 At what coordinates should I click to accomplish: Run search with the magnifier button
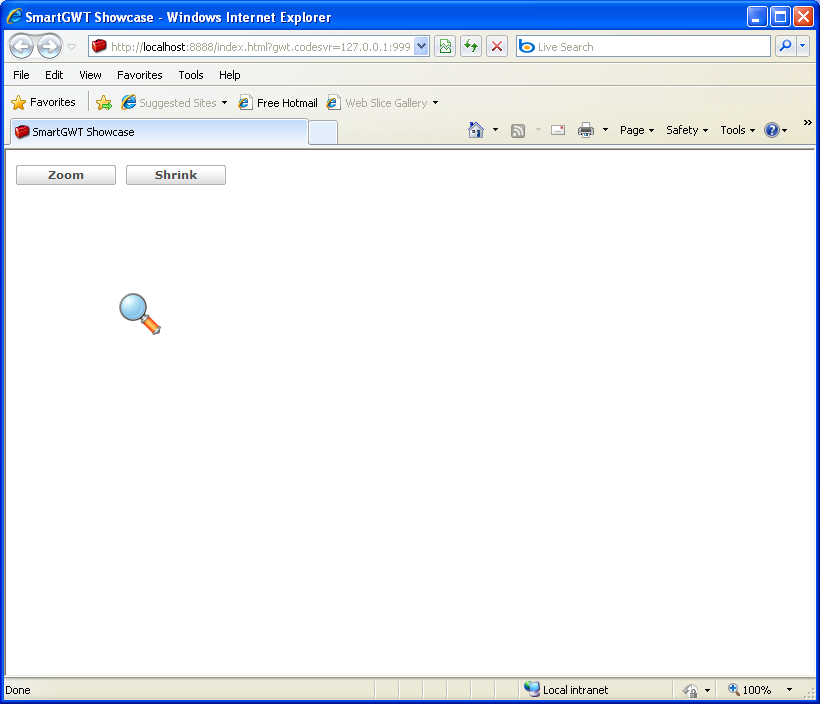pyautogui.click(x=785, y=47)
